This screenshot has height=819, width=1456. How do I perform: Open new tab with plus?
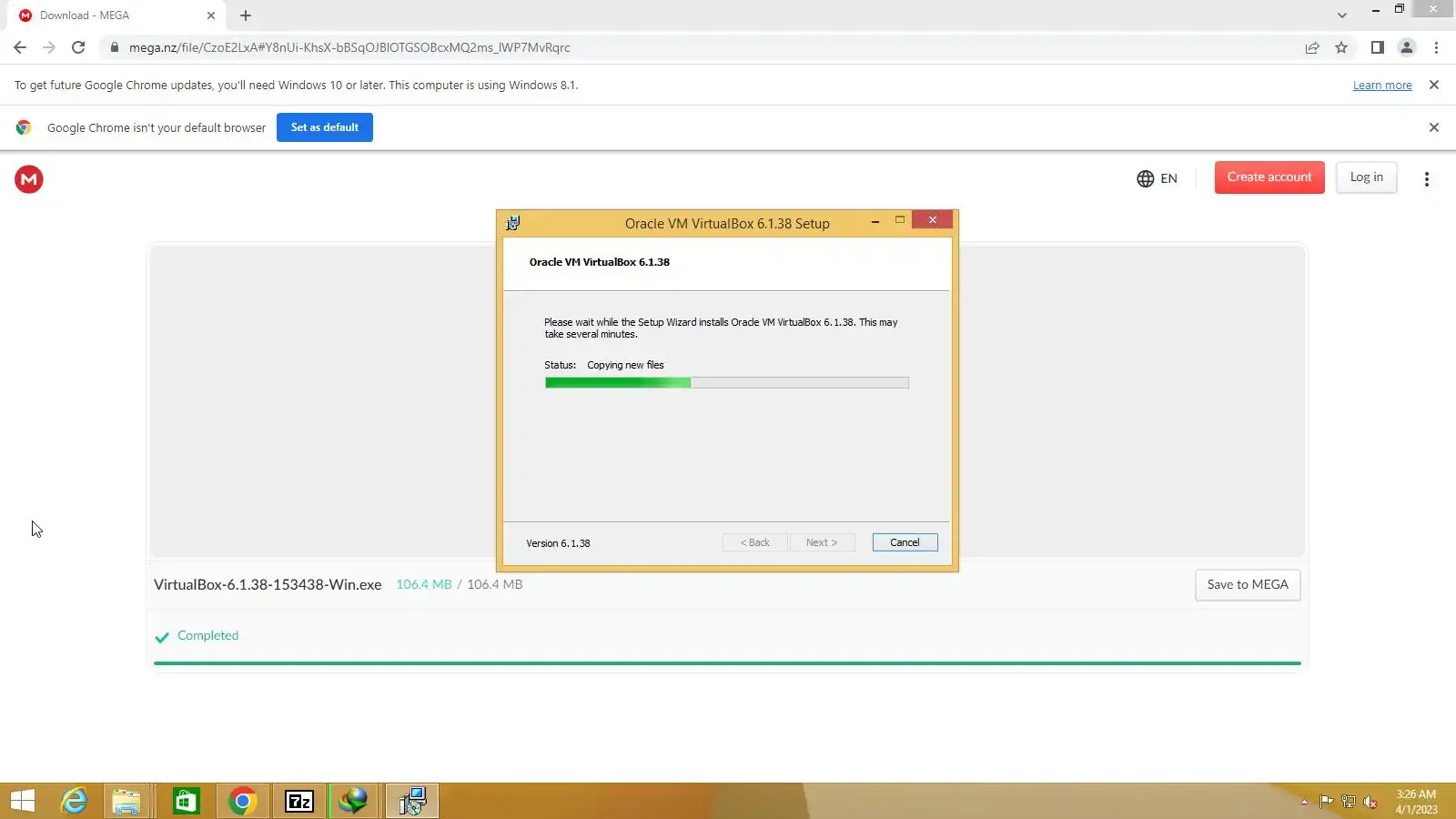coord(246,15)
